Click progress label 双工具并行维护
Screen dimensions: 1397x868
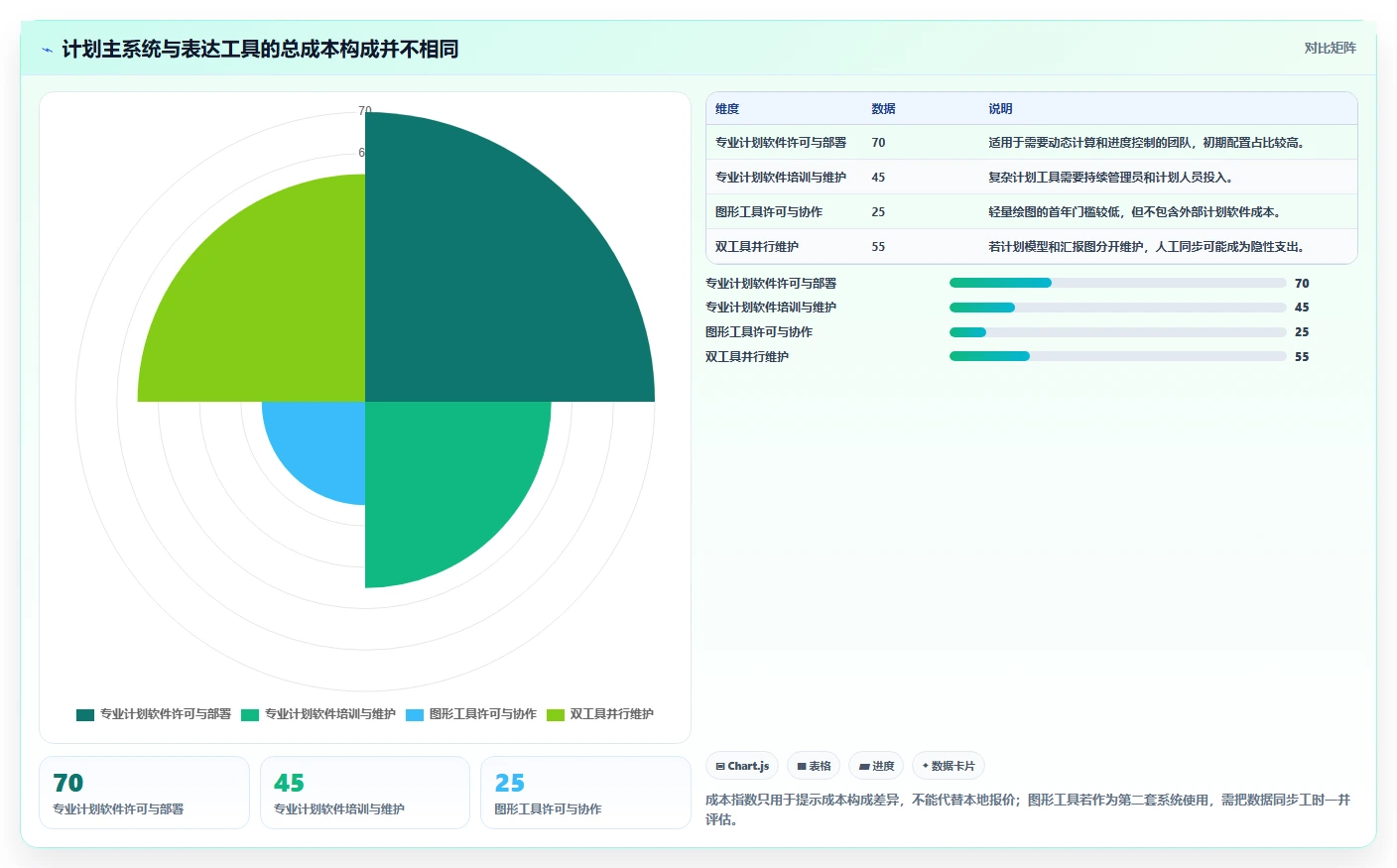747,357
